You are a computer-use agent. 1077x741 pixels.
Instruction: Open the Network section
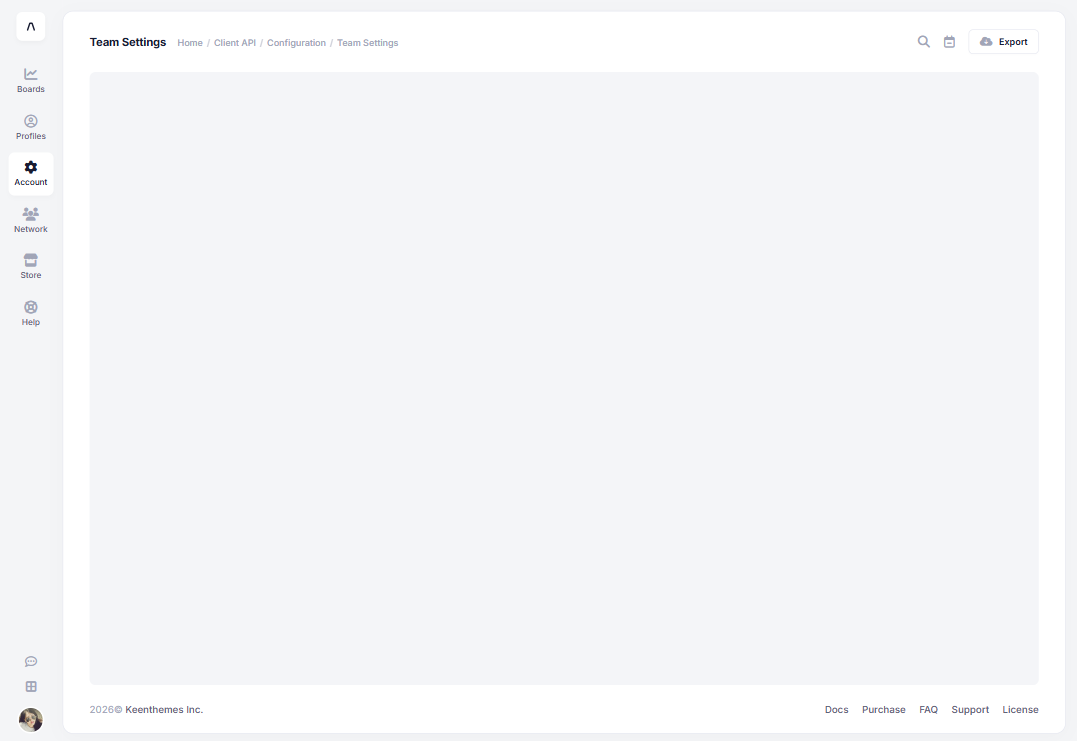[31, 220]
